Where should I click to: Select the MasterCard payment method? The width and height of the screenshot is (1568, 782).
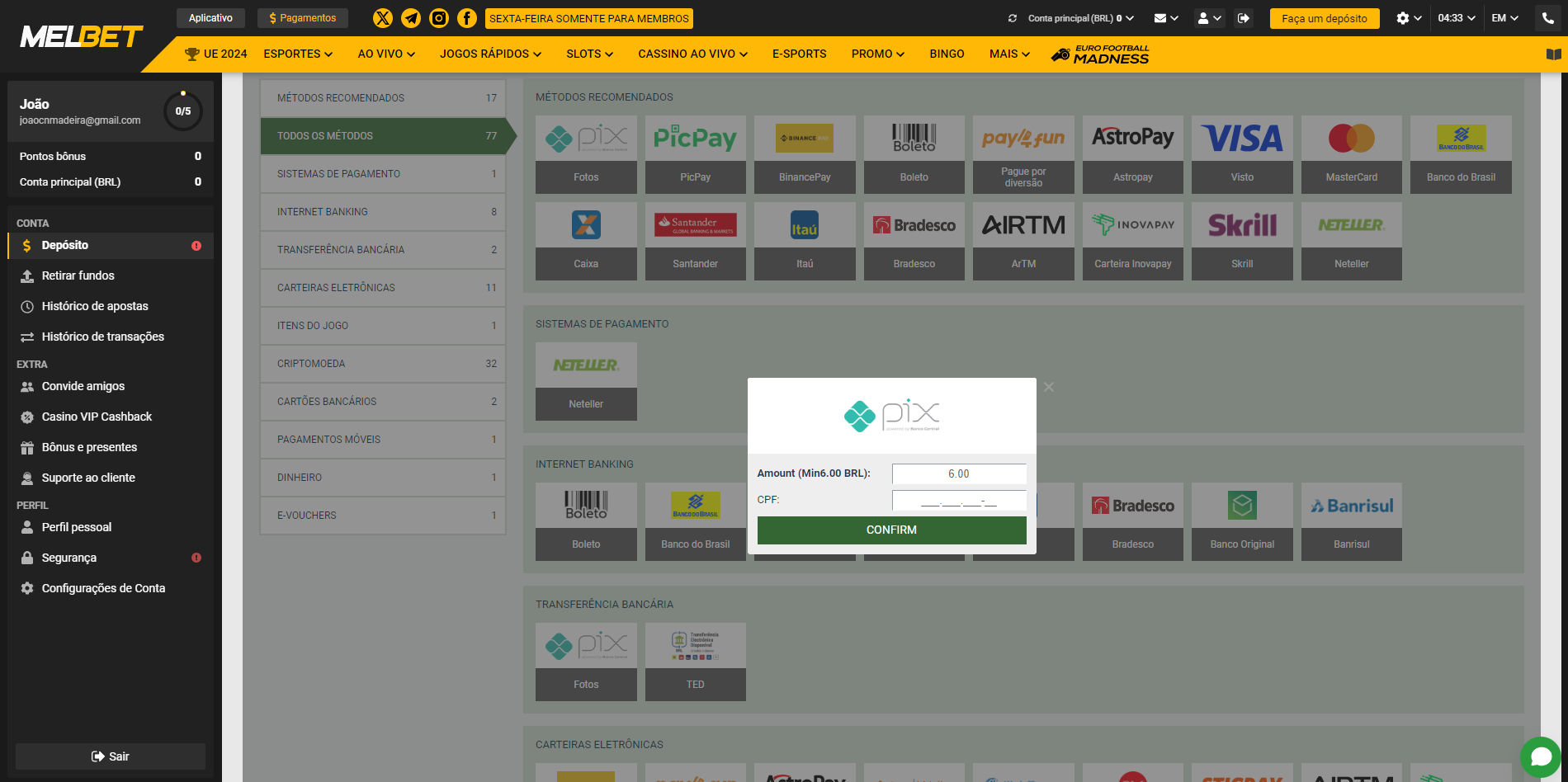coord(1352,154)
